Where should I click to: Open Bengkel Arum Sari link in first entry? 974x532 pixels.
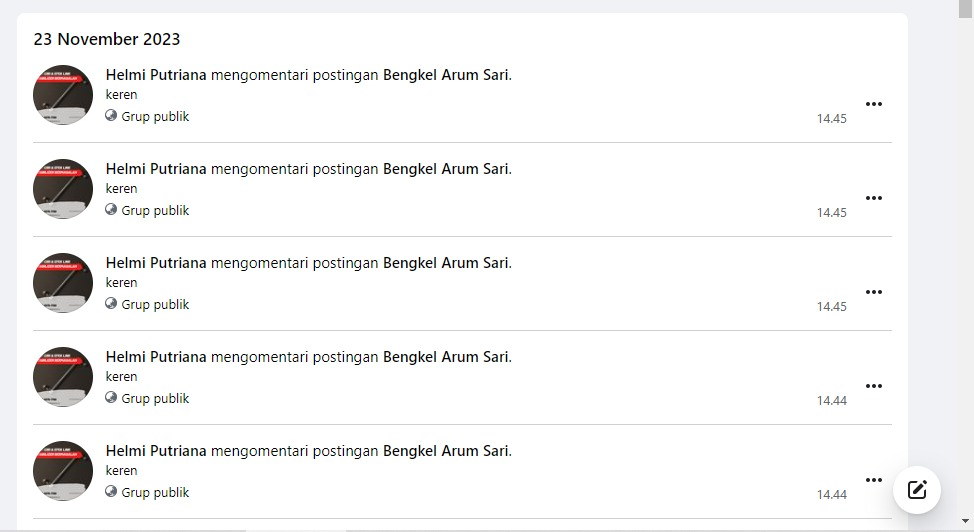click(x=446, y=75)
